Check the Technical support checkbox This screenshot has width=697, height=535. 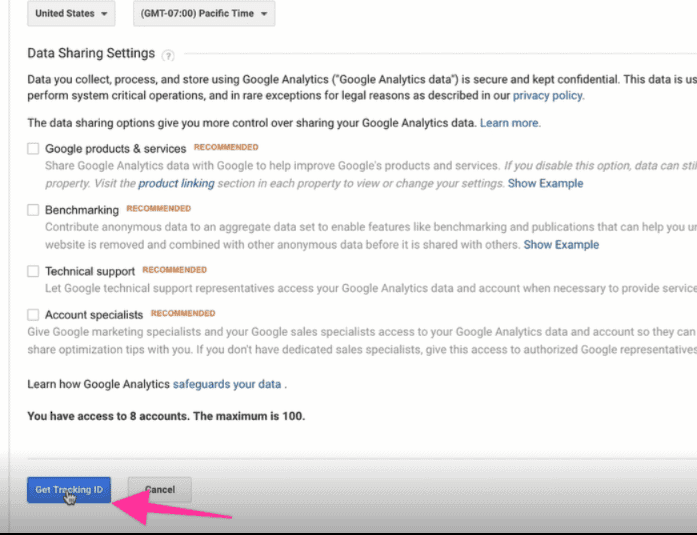pos(33,271)
